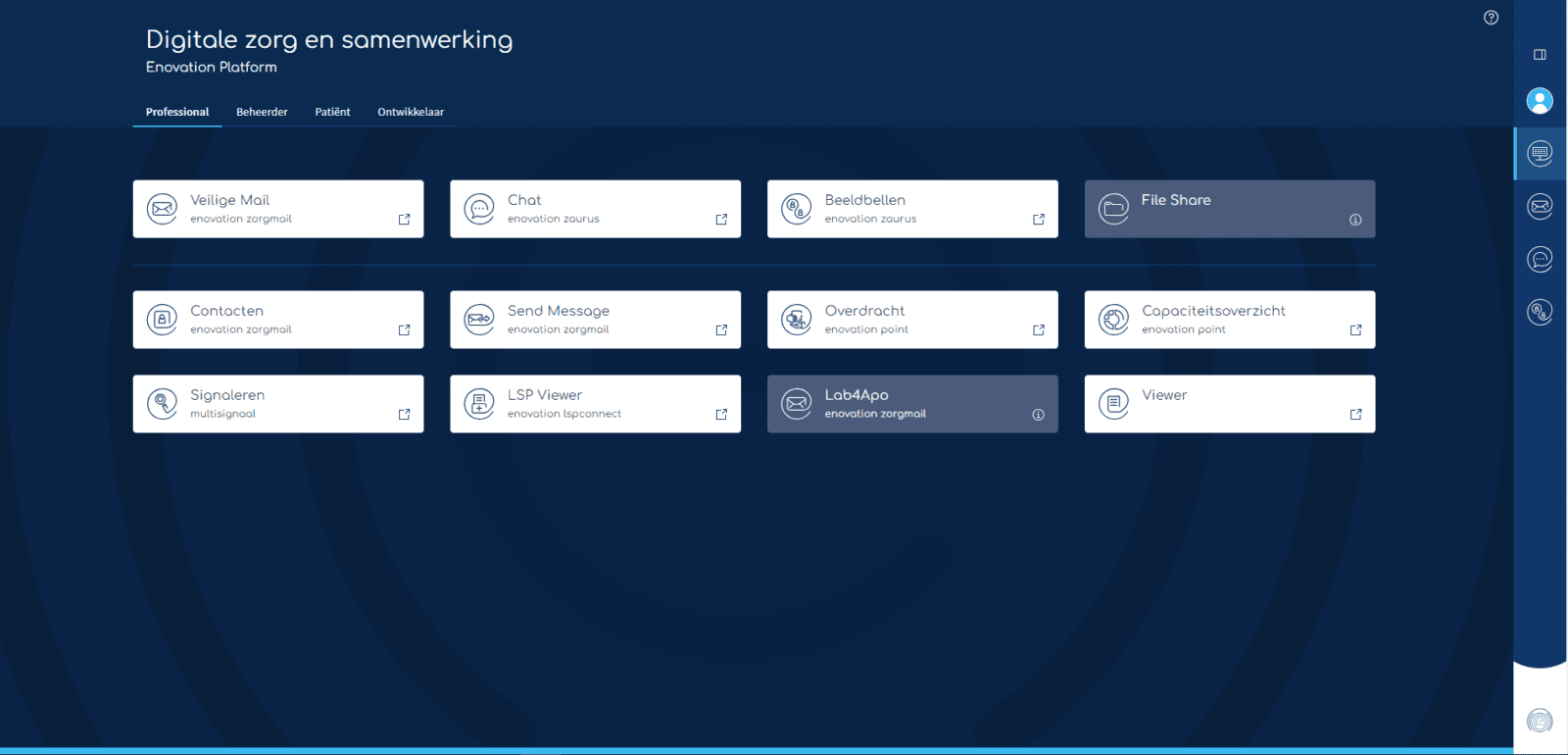Open Chat external link icon
The width and height of the screenshot is (1568, 755).
click(721, 220)
